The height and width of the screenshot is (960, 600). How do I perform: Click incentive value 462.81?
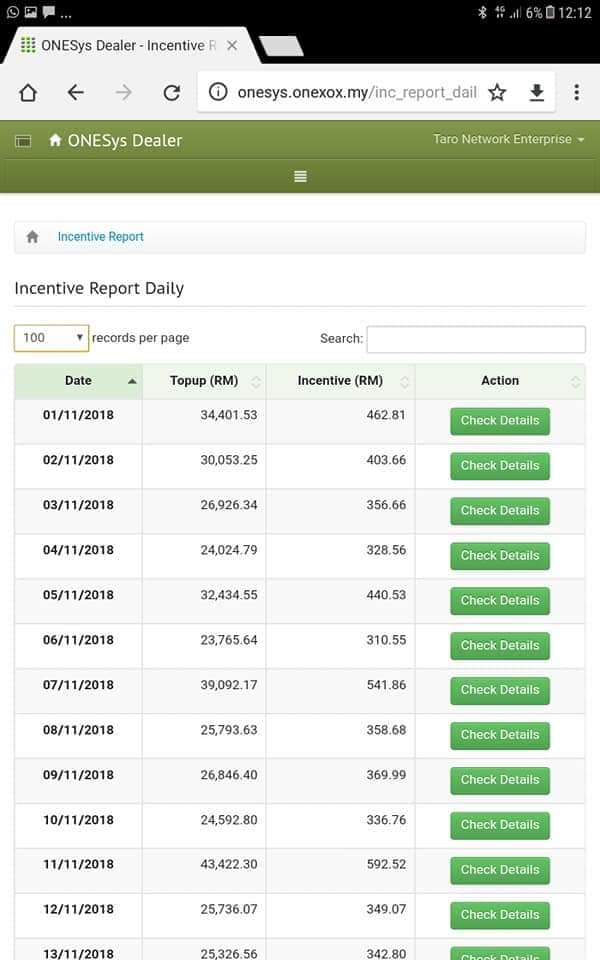tap(386, 415)
